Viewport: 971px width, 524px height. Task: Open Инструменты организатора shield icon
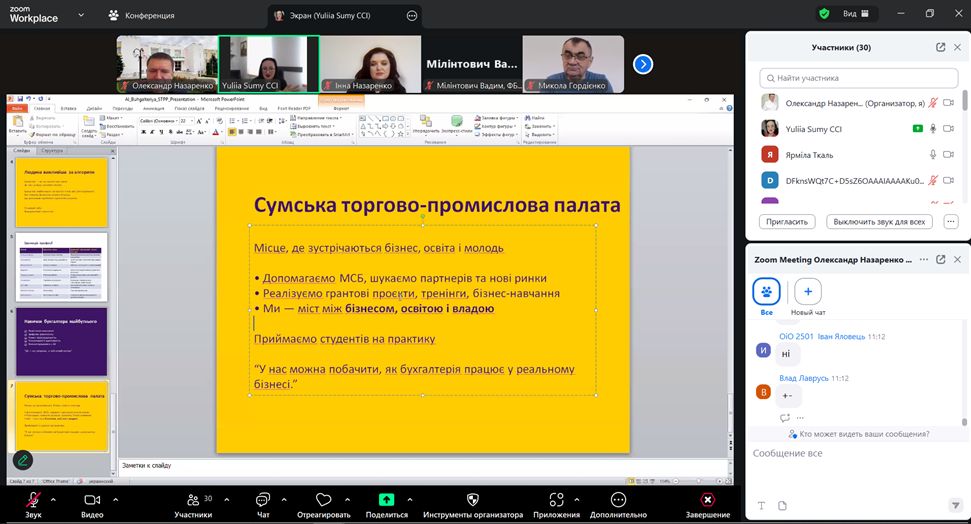(x=472, y=499)
